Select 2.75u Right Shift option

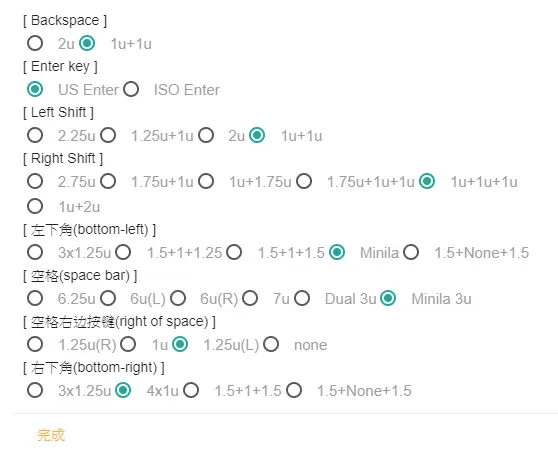[x=35, y=181]
